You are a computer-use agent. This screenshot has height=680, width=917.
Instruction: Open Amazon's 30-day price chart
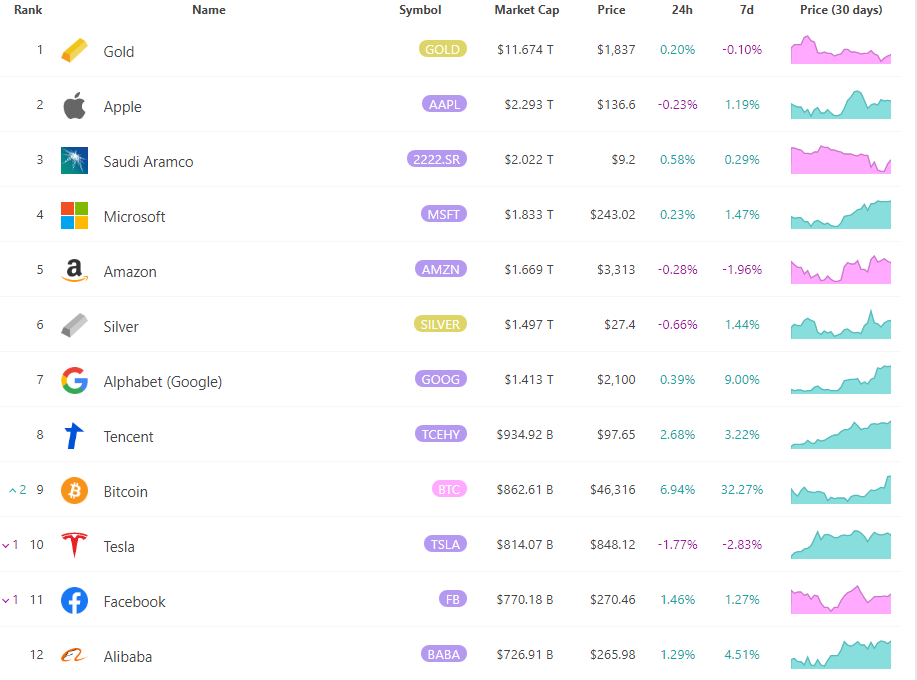pyautogui.click(x=841, y=270)
